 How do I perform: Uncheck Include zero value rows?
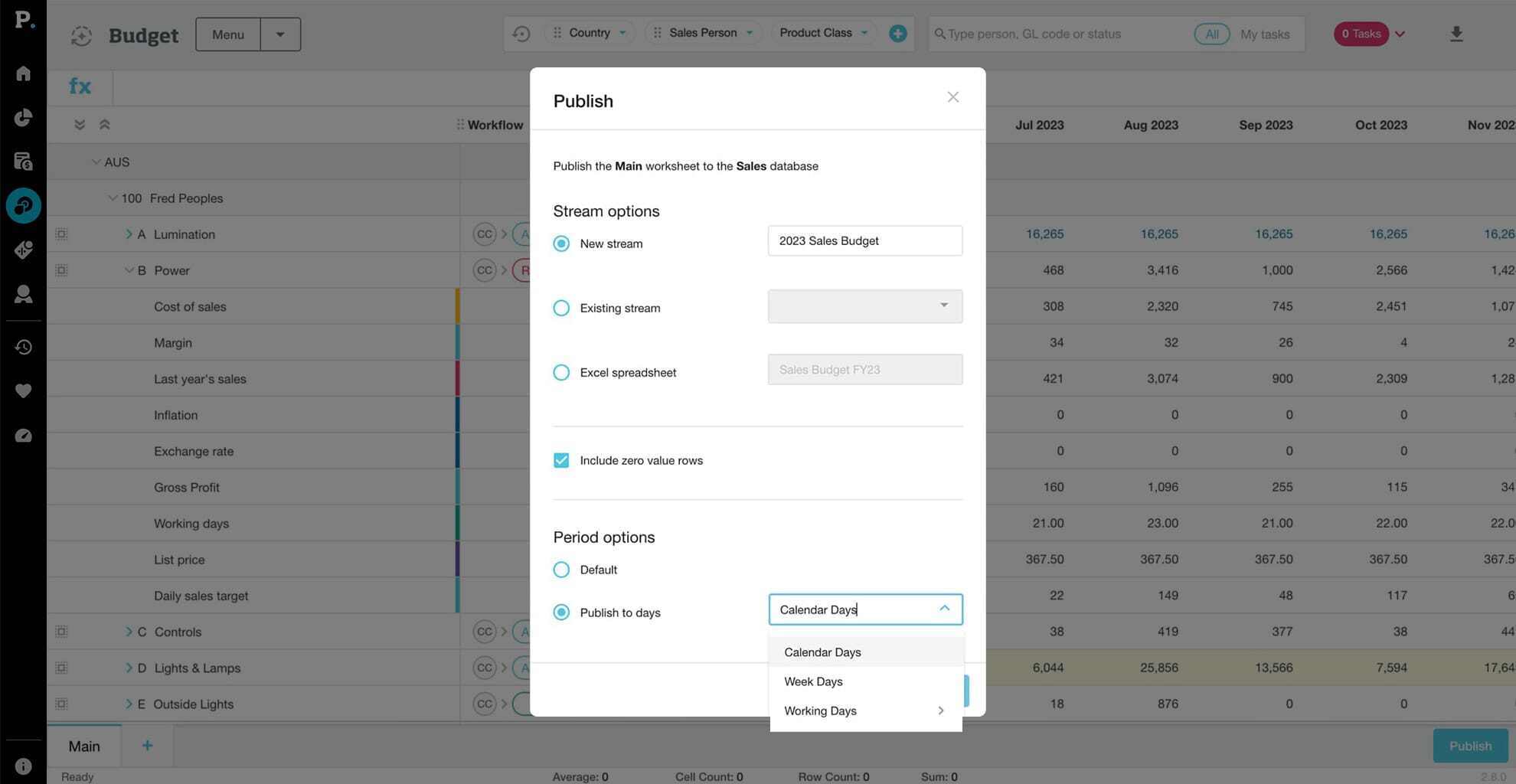point(561,460)
